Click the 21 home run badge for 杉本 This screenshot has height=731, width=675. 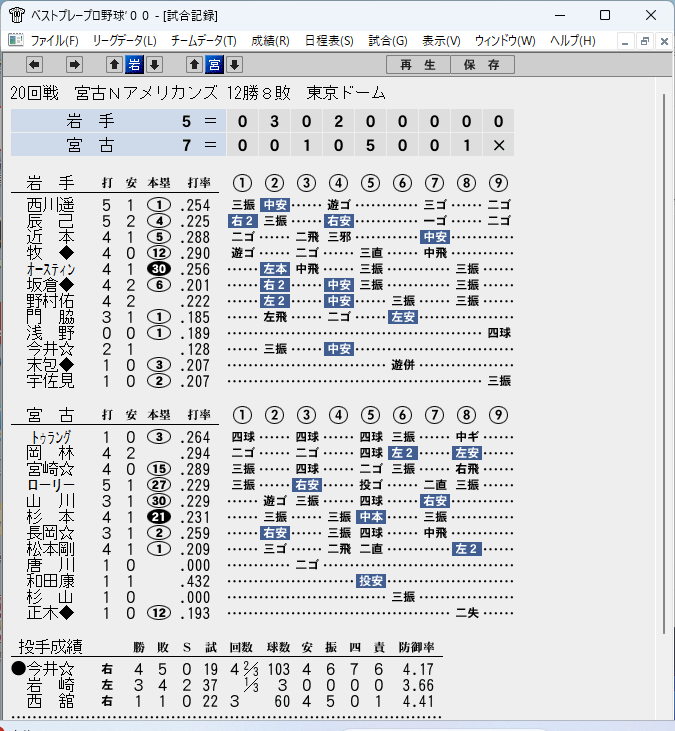(x=159, y=517)
